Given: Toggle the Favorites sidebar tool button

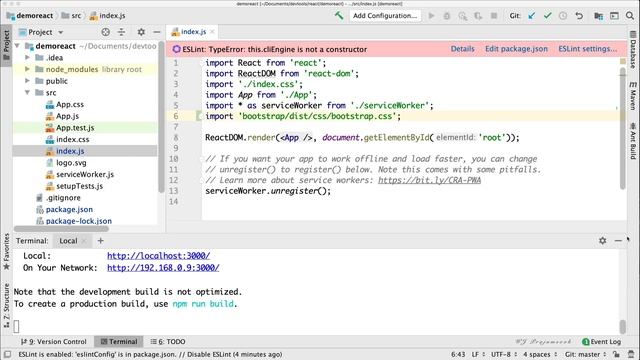Looking at the screenshot, I should pyautogui.click(x=6, y=251).
